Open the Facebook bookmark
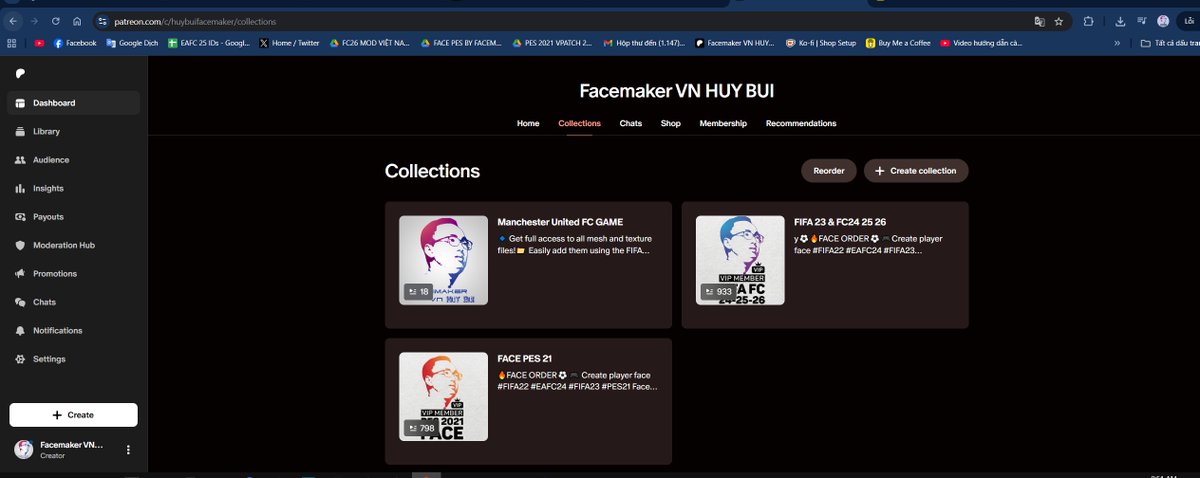 click(x=75, y=43)
